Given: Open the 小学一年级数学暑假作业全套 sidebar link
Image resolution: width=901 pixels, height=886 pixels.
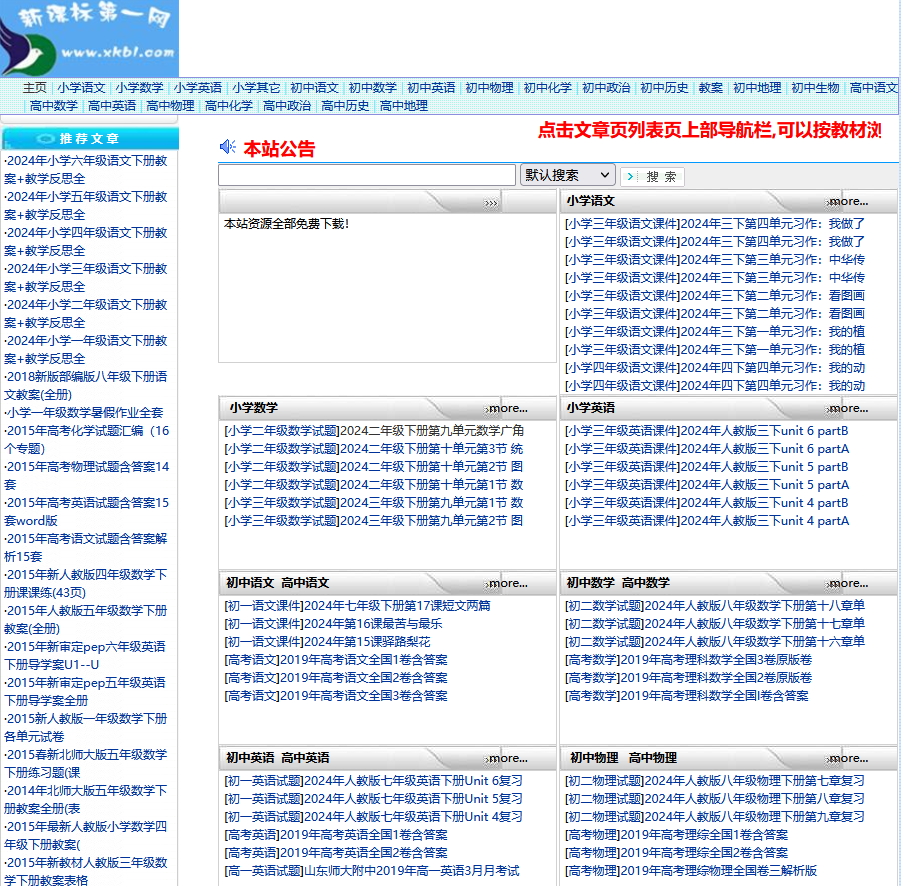Looking at the screenshot, I should 84,412.
